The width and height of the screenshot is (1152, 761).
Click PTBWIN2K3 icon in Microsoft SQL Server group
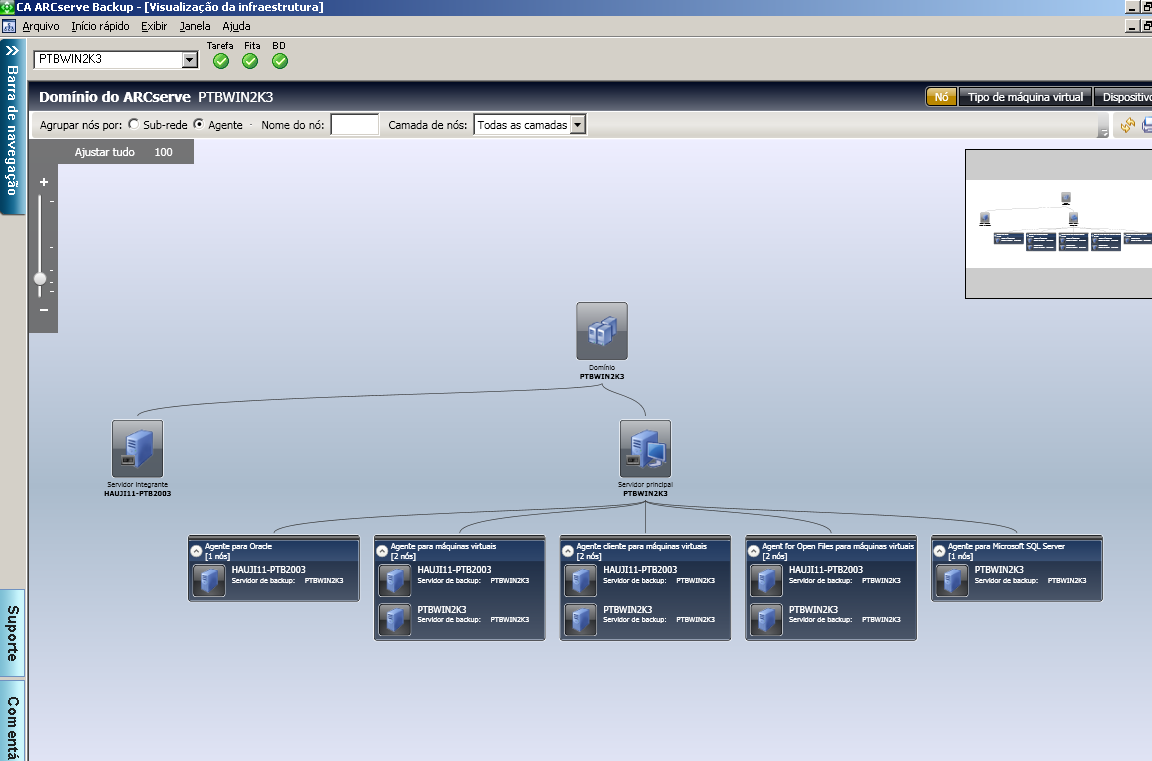952,580
